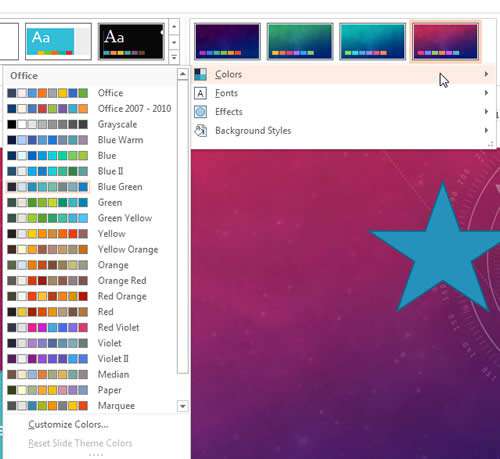The height and width of the screenshot is (459, 500).
Task: Choose the Violet II color scheme
Action: [x=91, y=359]
